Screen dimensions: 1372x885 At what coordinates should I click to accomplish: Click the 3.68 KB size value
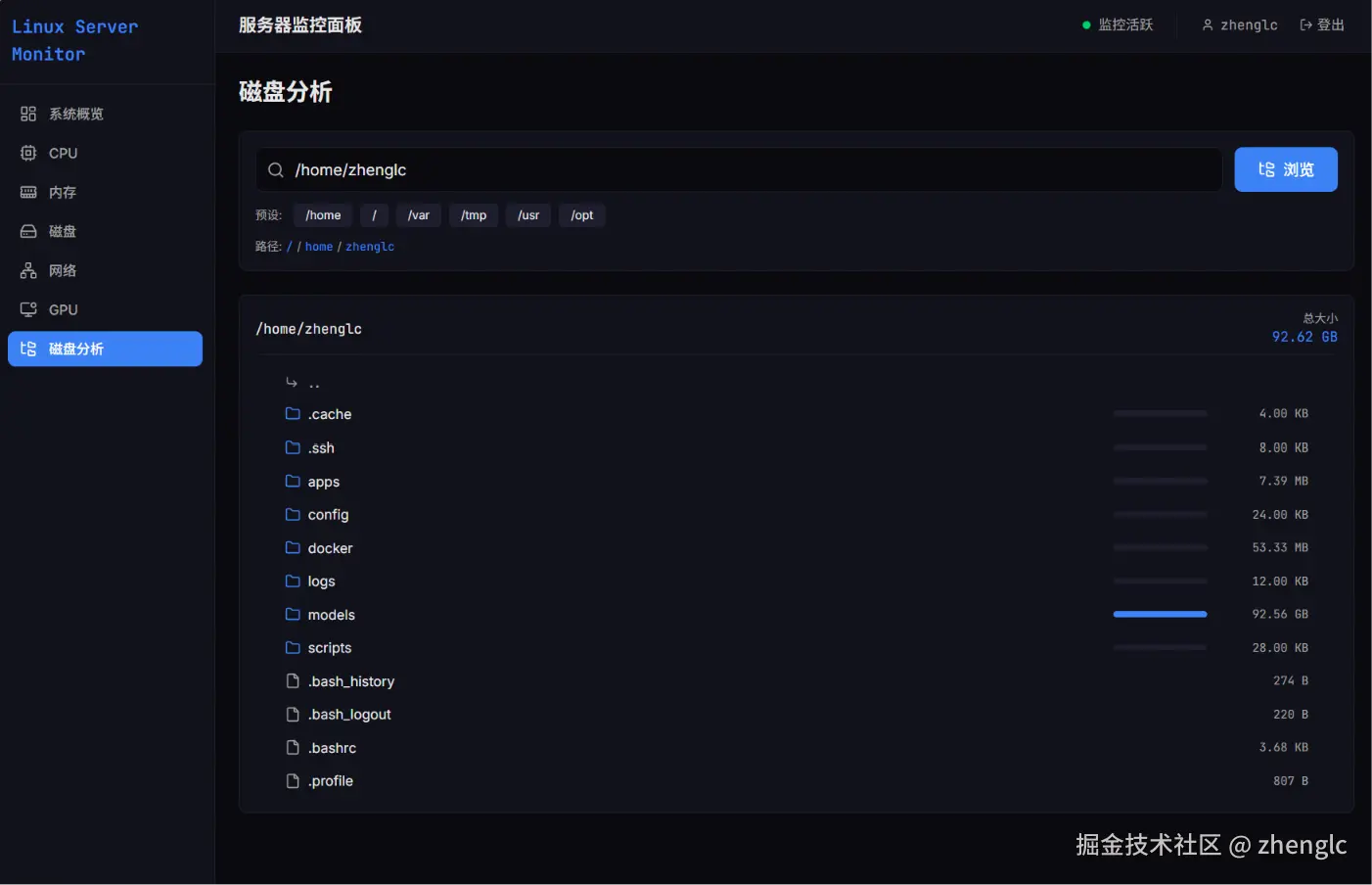point(1283,747)
